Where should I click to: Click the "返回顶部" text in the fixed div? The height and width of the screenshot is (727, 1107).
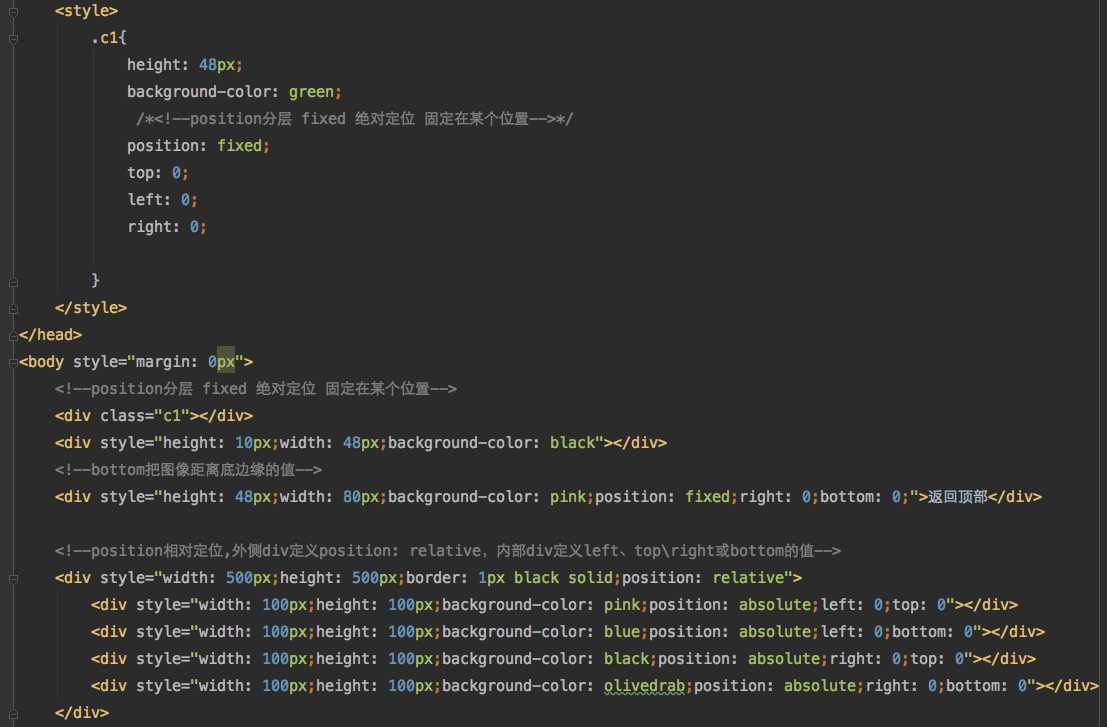957,497
